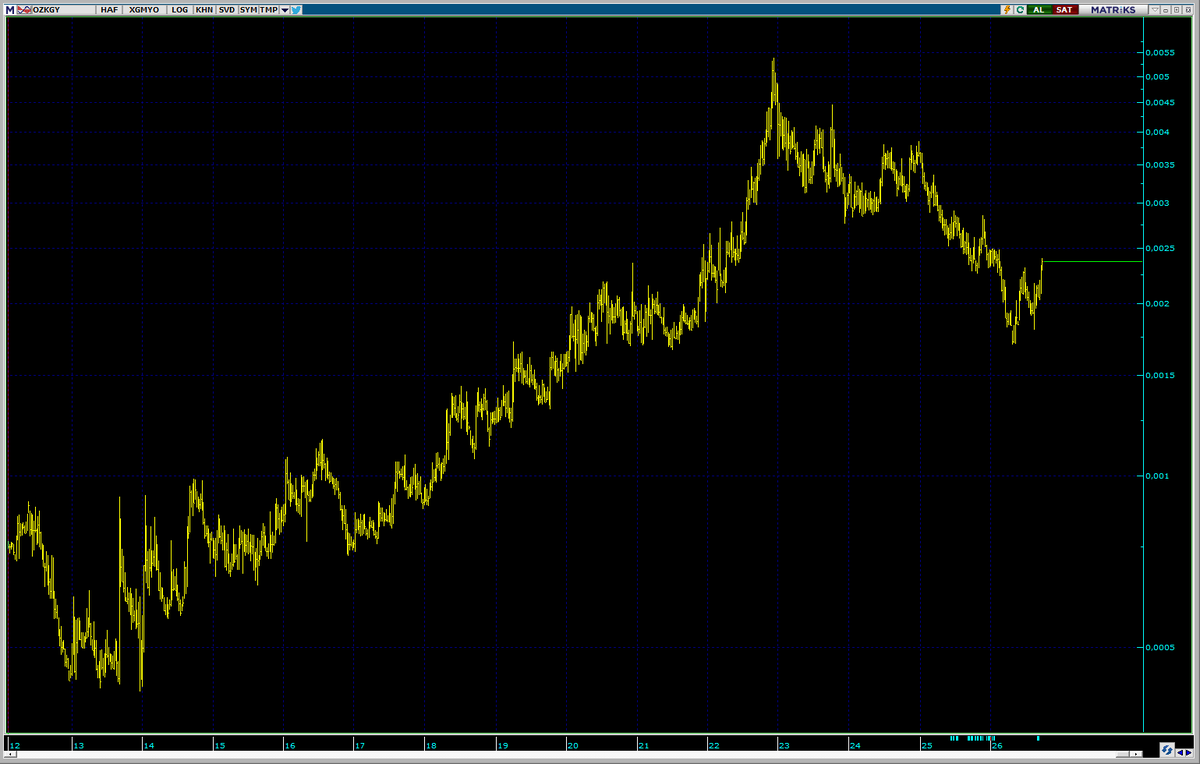Screen dimensions: 1200x764
Task: Click the 21 year label on time axis
Action: point(644,746)
